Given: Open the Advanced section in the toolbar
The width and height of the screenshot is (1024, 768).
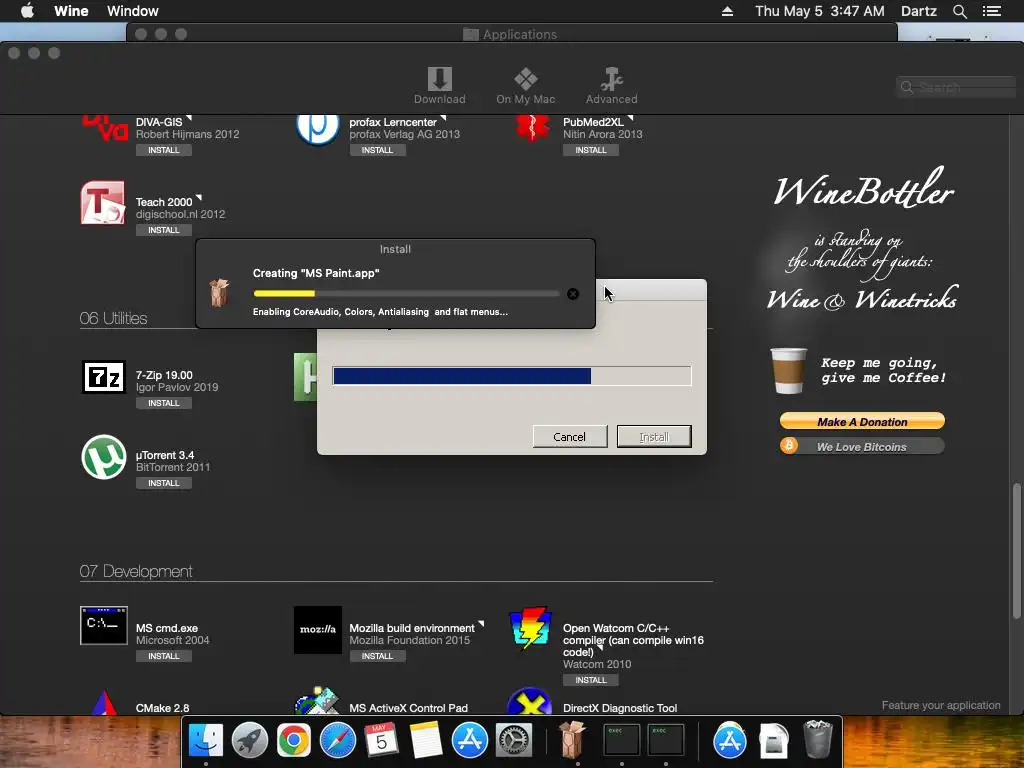Looking at the screenshot, I should [x=611, y=86].
